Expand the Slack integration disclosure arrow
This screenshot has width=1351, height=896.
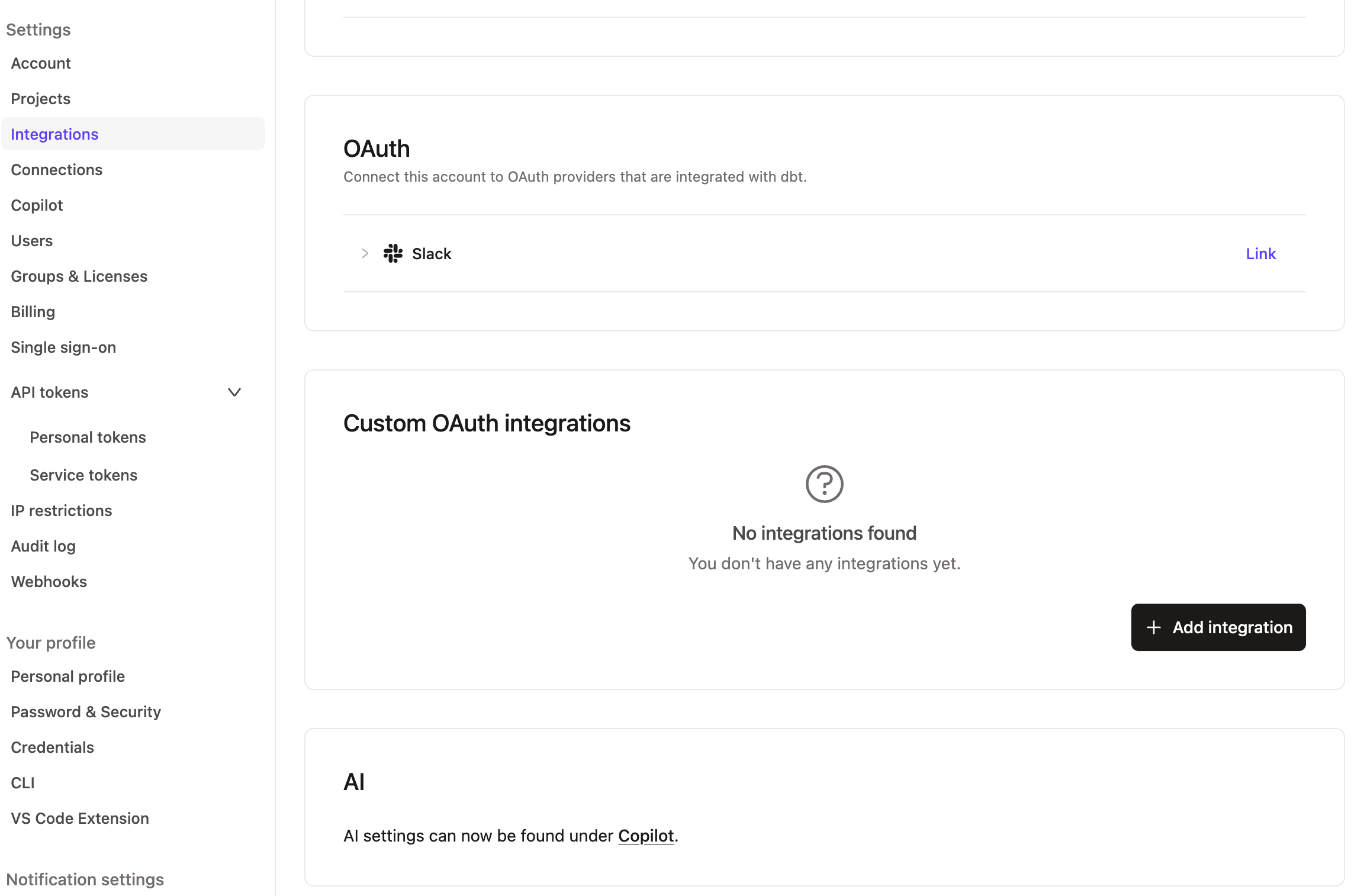[x=365, y=253]
